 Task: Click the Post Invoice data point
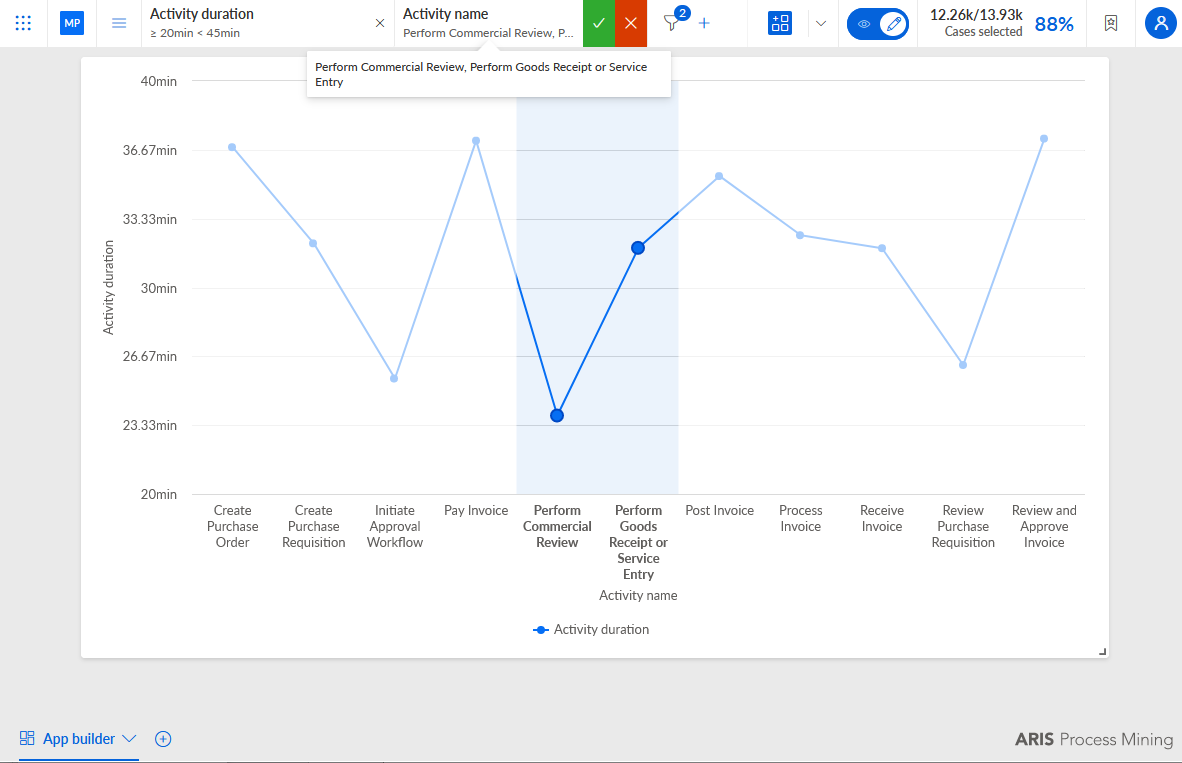click(719, 176)
